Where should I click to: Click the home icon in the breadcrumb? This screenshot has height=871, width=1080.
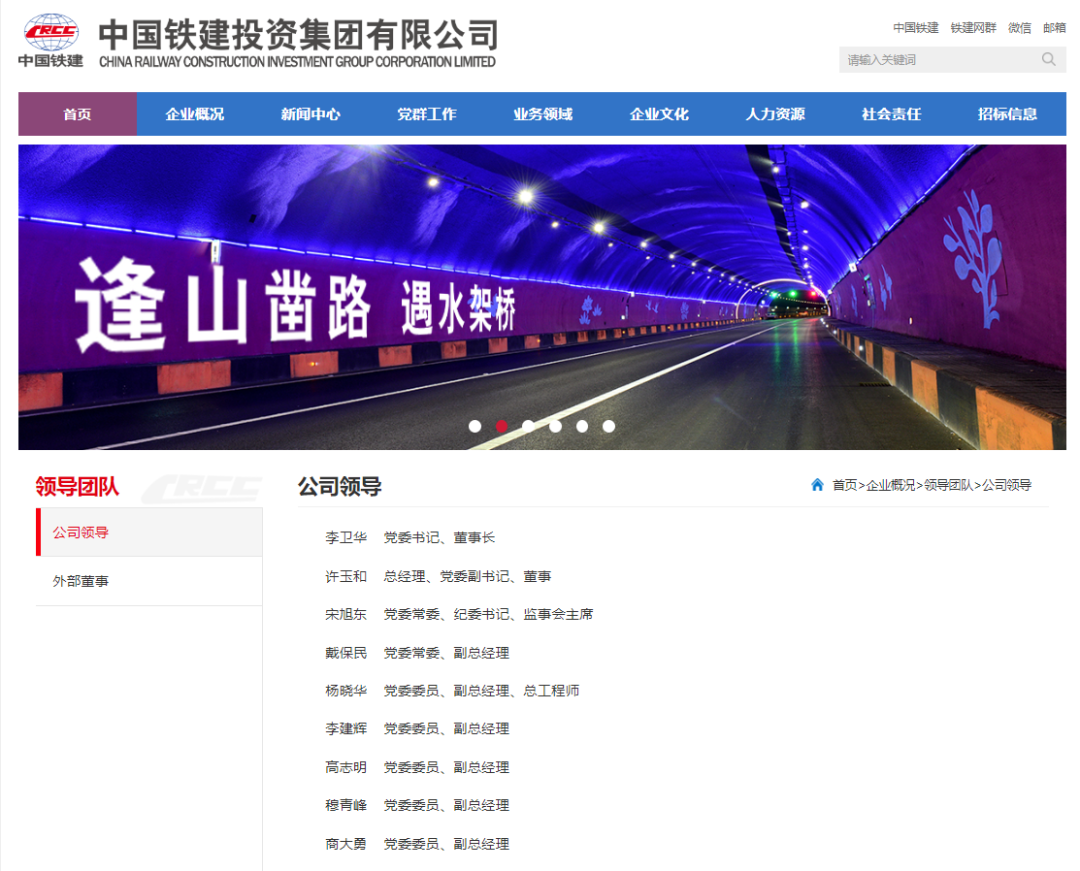[x=817, y=484]
